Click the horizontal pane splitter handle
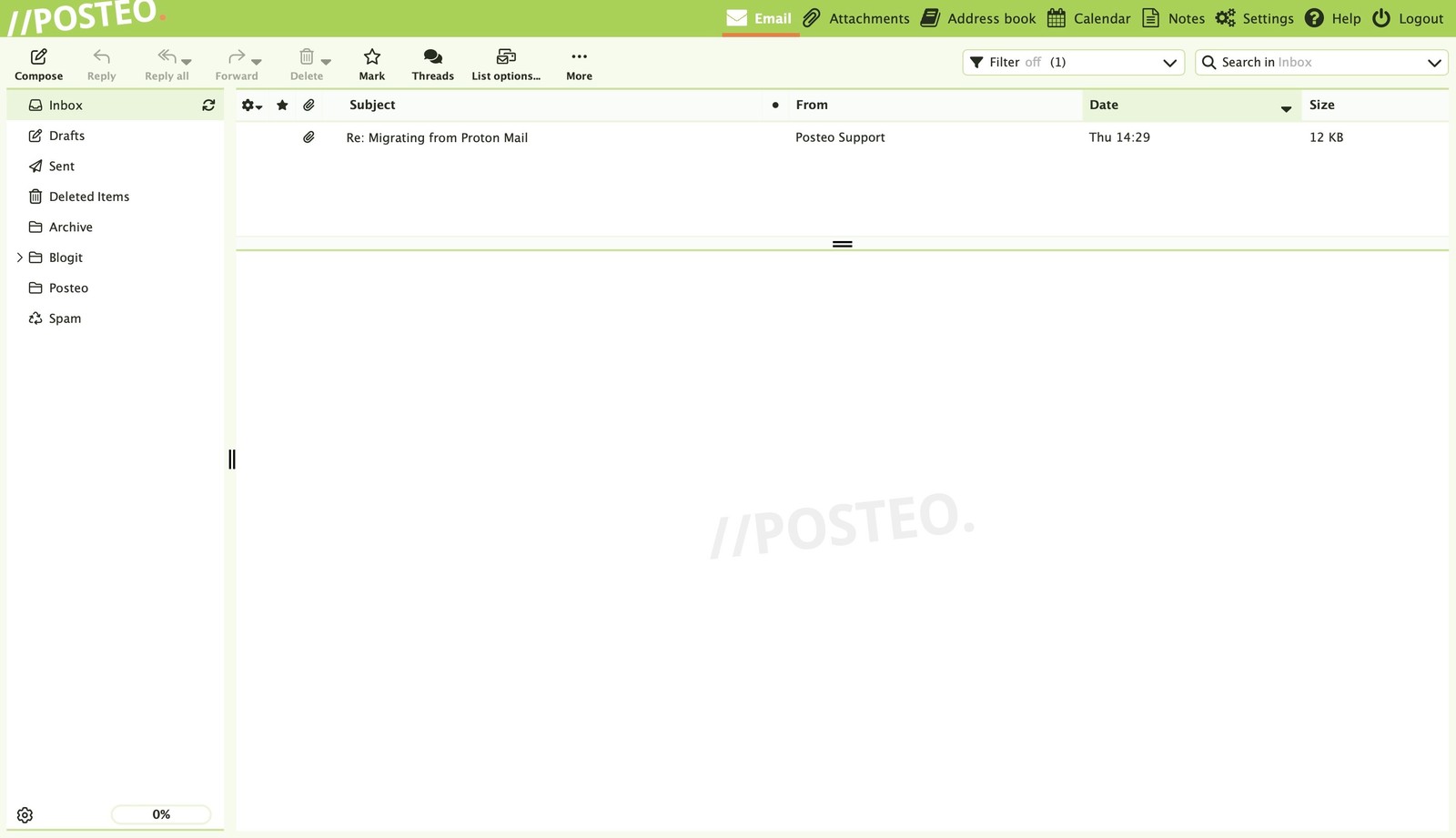 (x=843, y=244)
